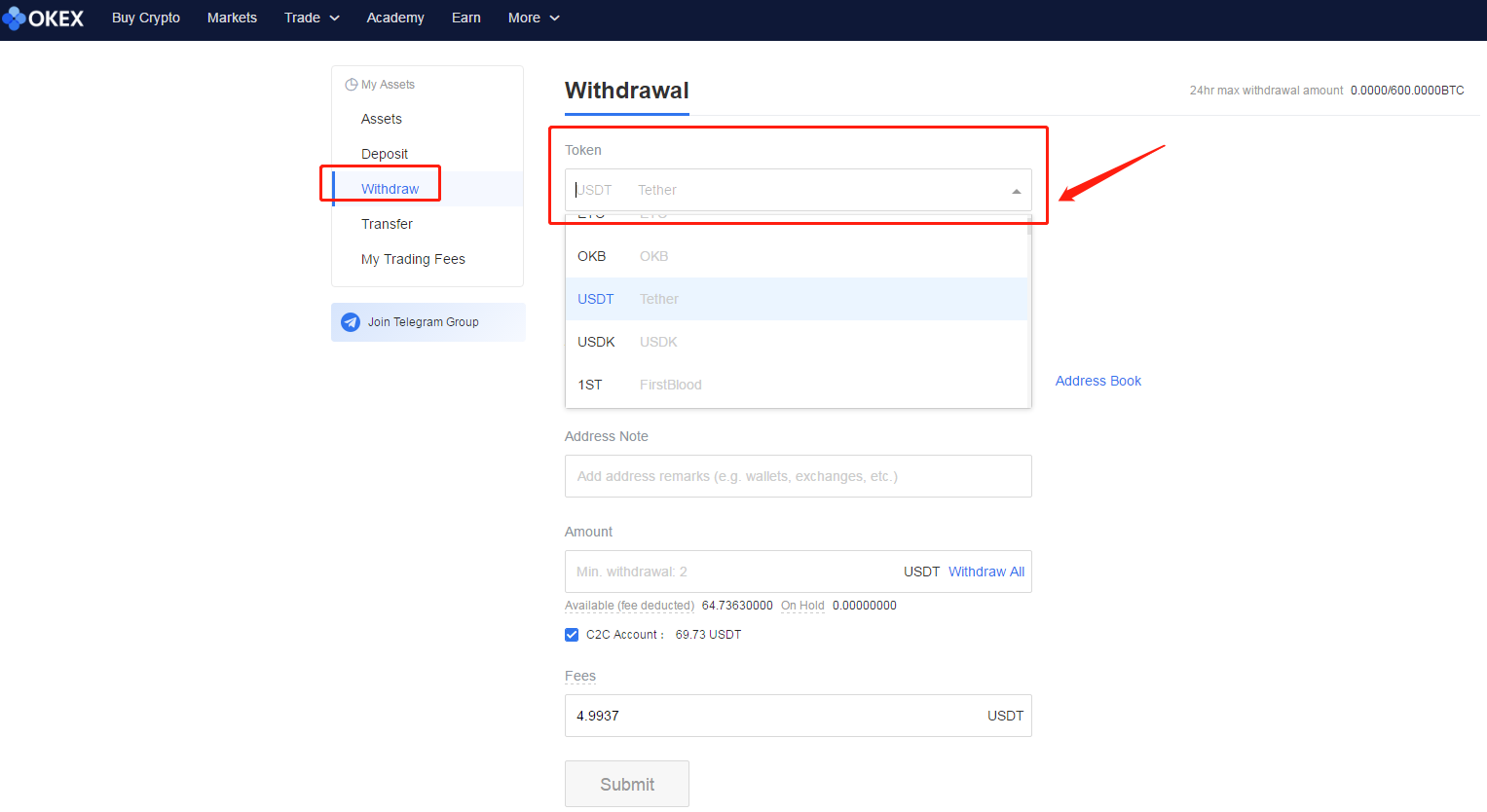1487x812 pixels.
Task: Expand the More menu chevron
Action: pyautogui.click(x=555, y=18)
